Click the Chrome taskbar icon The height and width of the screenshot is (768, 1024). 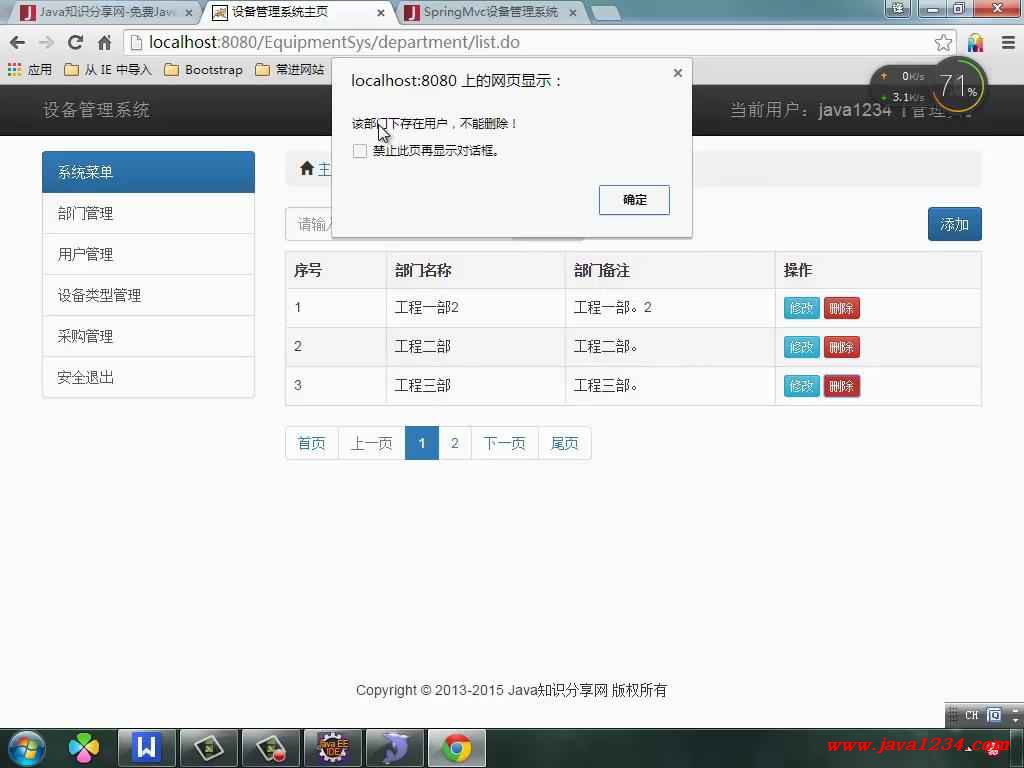click(456, 748)
